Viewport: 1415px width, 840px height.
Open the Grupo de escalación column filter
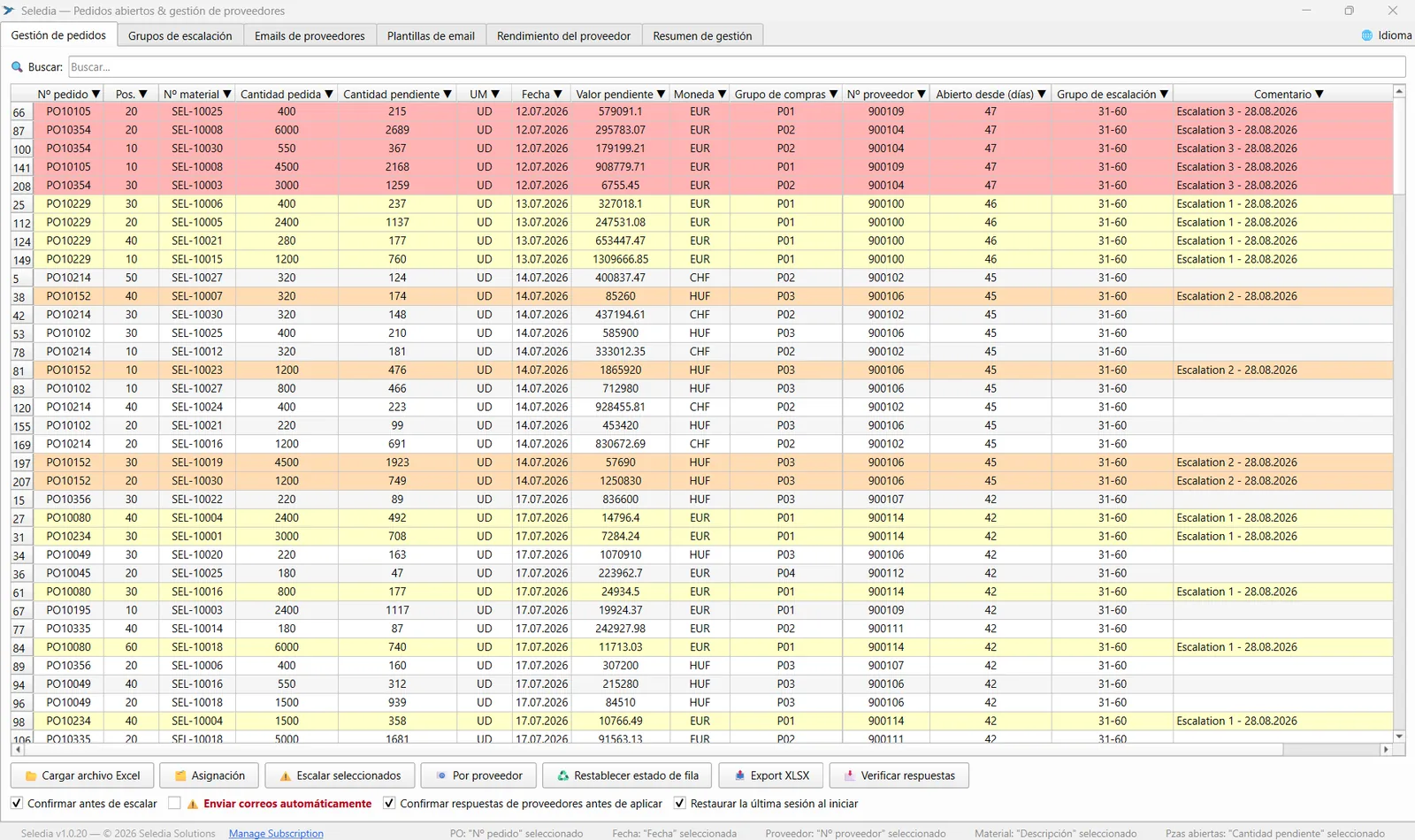[1164, 95]
